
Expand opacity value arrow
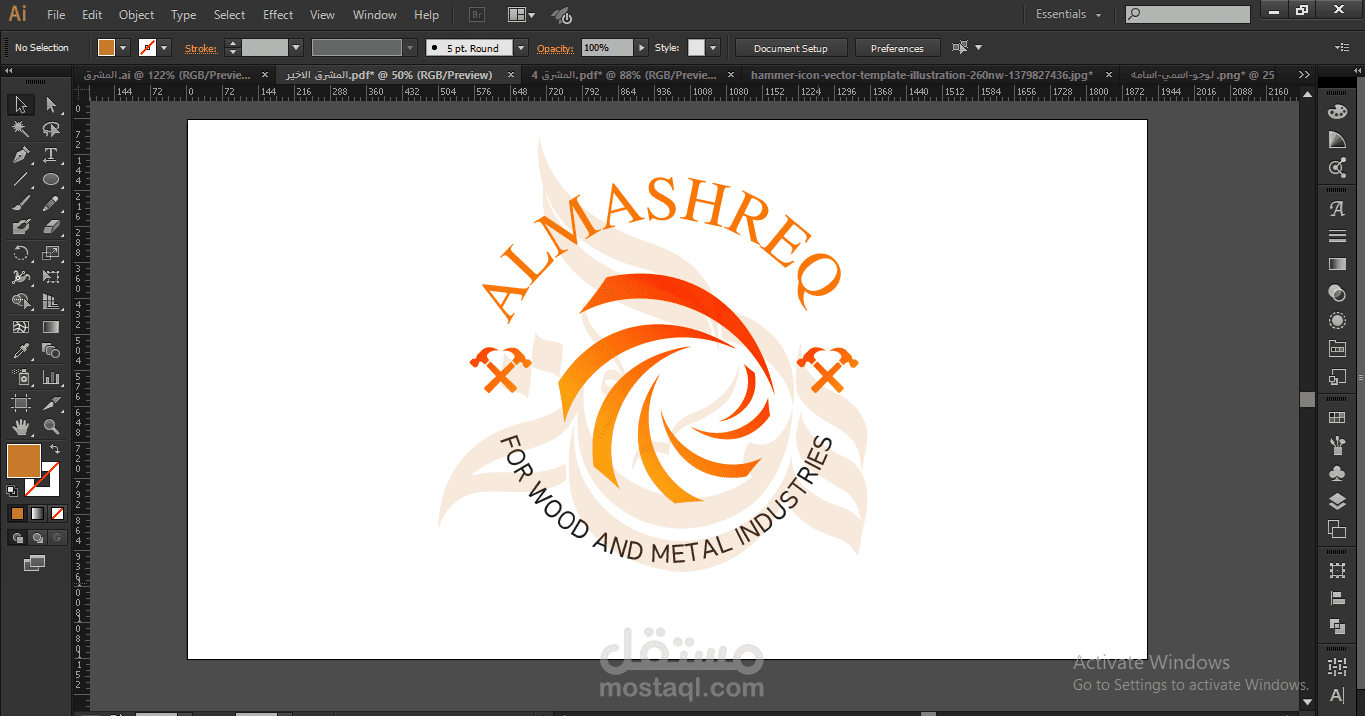click(x=640, y=48)
